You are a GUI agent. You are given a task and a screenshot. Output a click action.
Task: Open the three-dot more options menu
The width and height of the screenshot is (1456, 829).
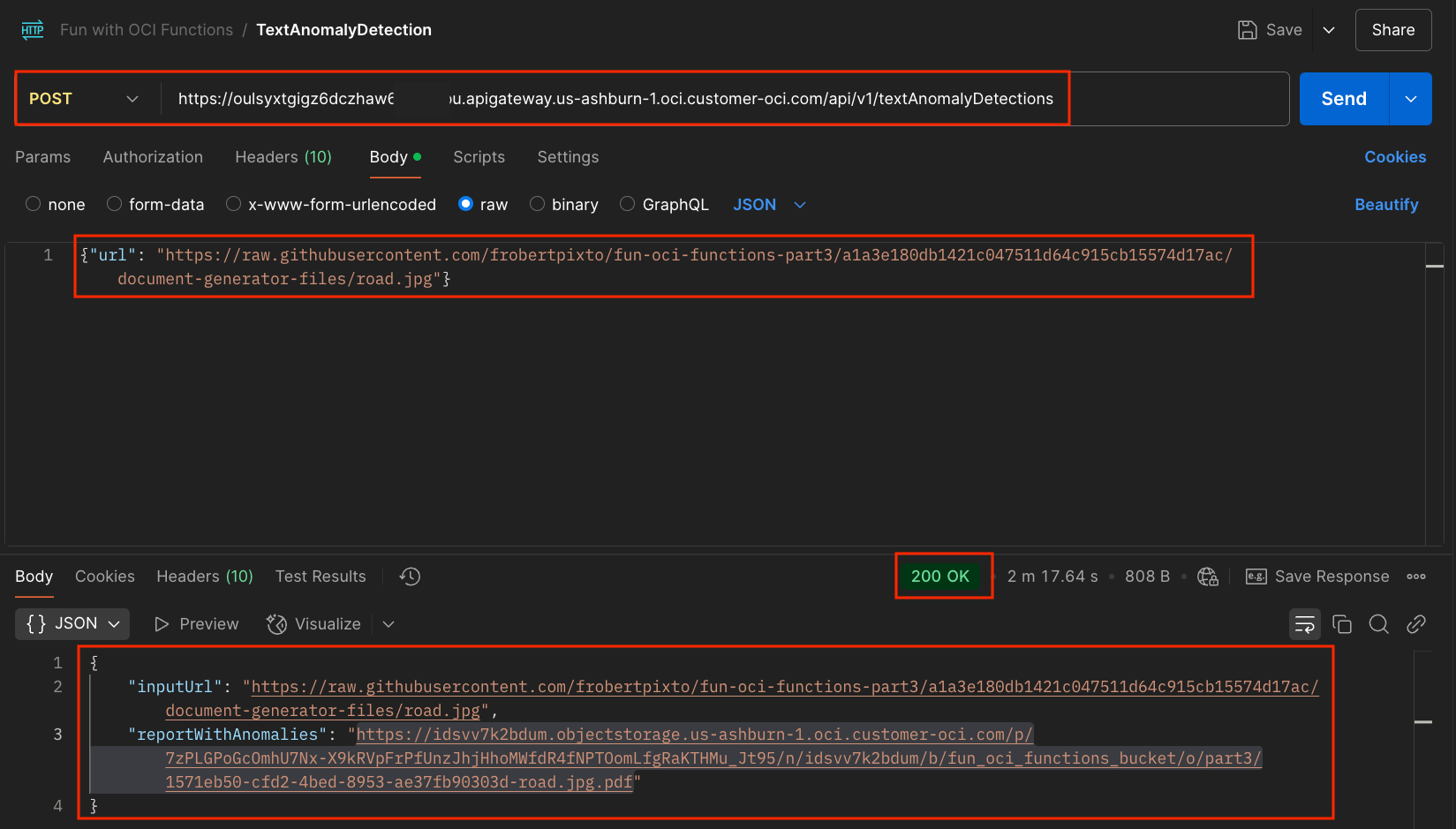point(1416,577)
